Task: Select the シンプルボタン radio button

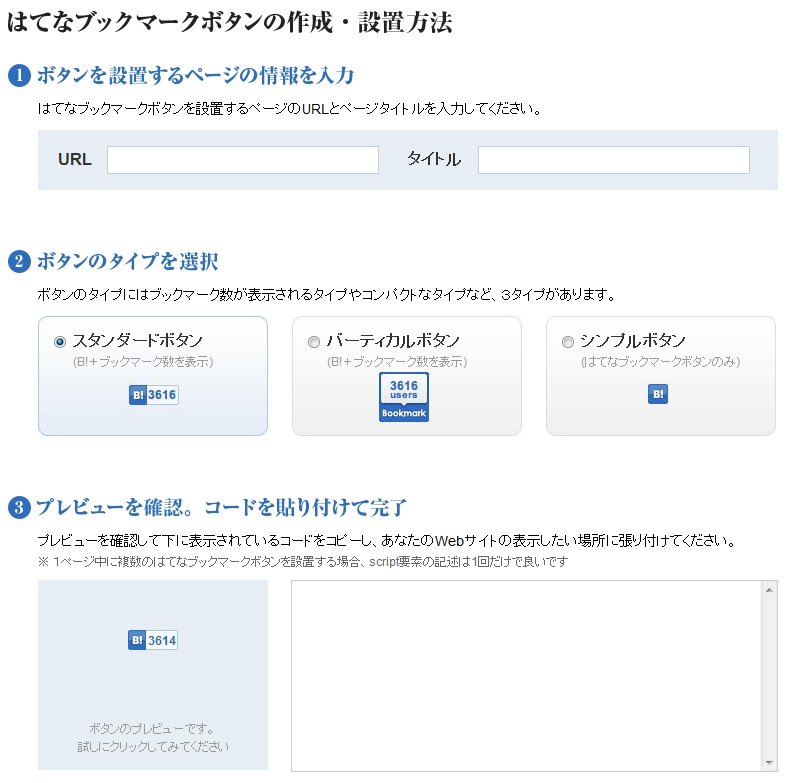Action: (x=568, y=342)
